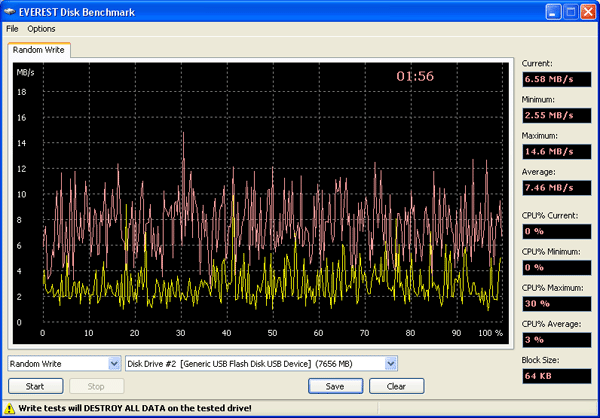Expand the Random Write test type dropdown
600x418 pixels.
(x=114, y=364)
